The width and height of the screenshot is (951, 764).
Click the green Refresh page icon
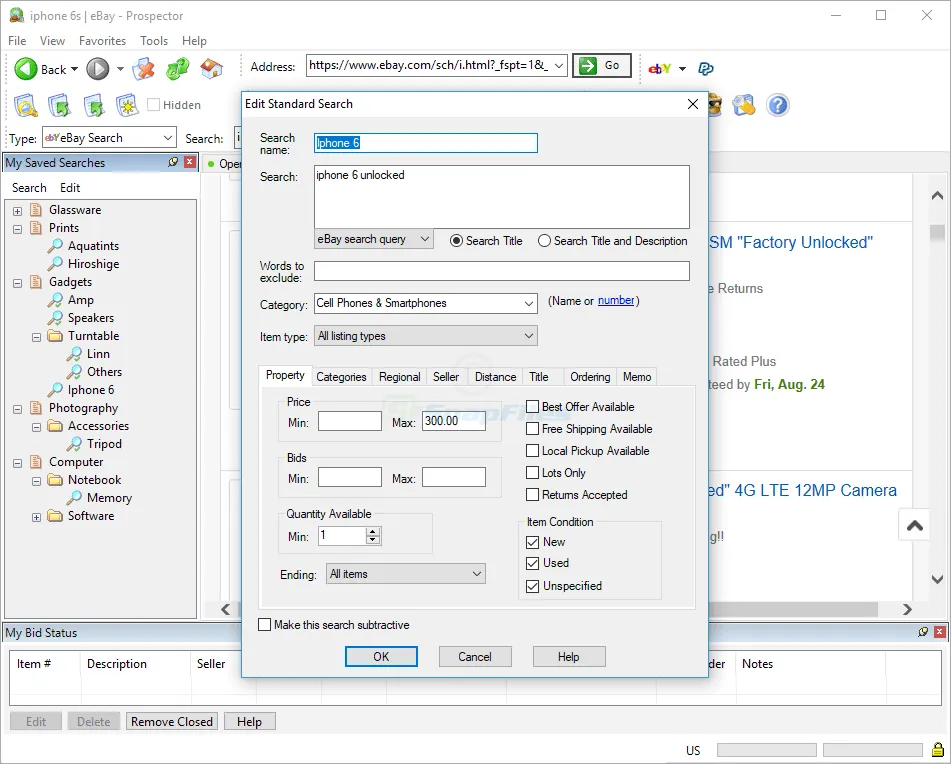click(178, 69)
